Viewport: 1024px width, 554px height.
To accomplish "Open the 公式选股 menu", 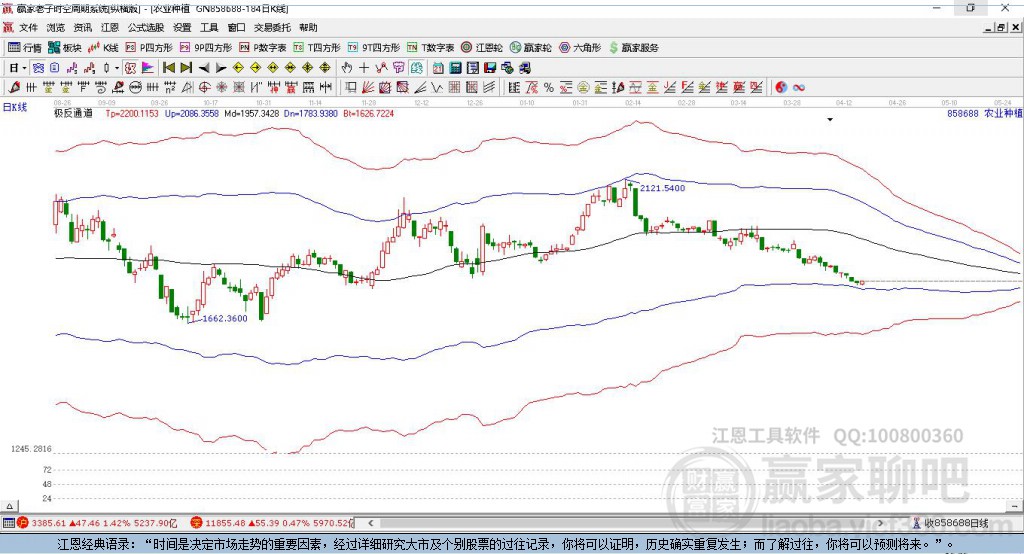I will [146, 27].
